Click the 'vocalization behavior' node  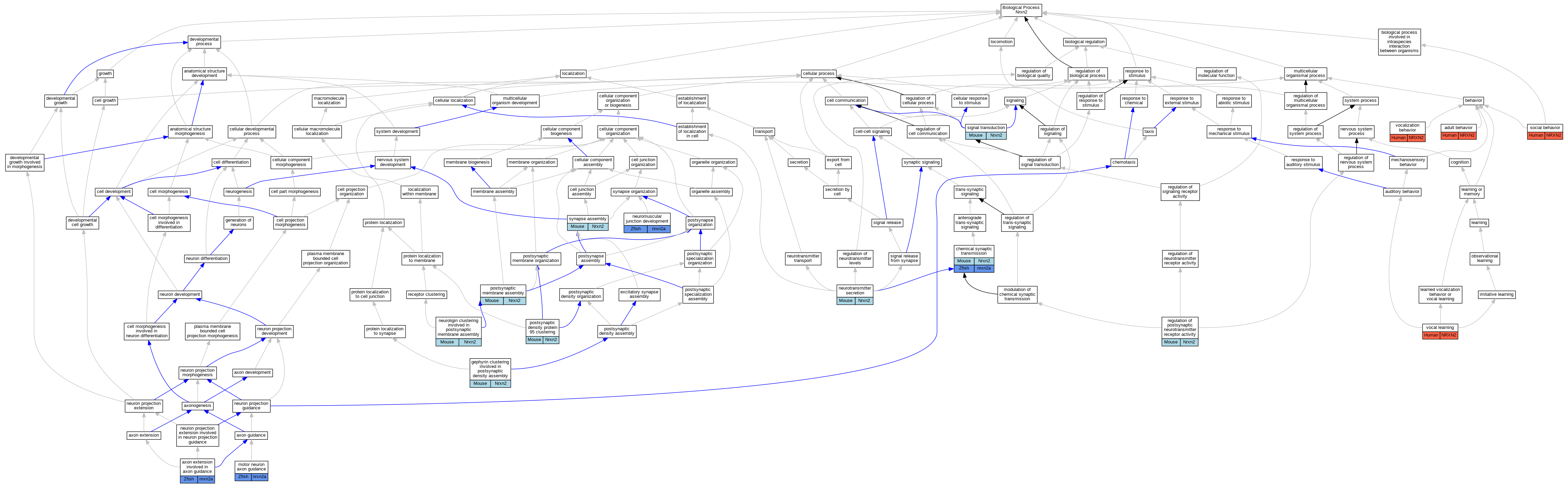[1407, 132]
